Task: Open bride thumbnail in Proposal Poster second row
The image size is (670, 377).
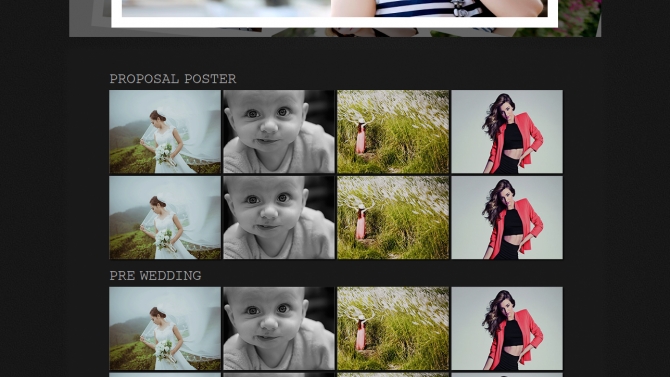Action: pos(165,218)
